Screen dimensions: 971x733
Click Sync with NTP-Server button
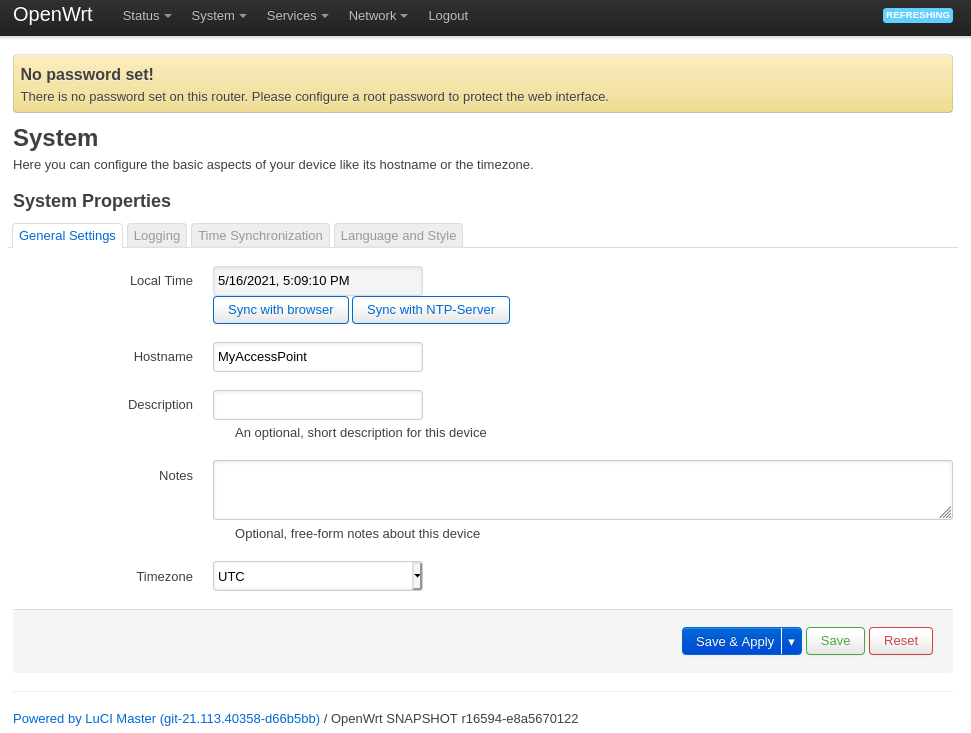click(430, 310)
